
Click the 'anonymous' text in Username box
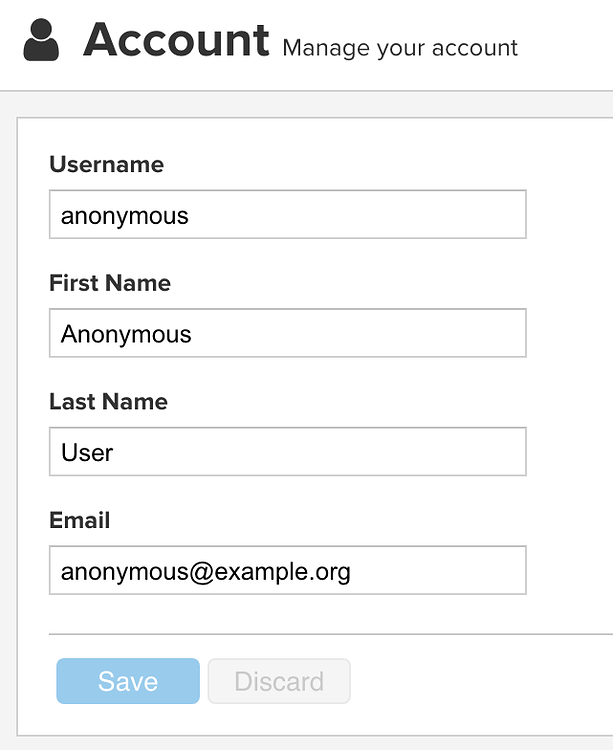pos(125,216)
